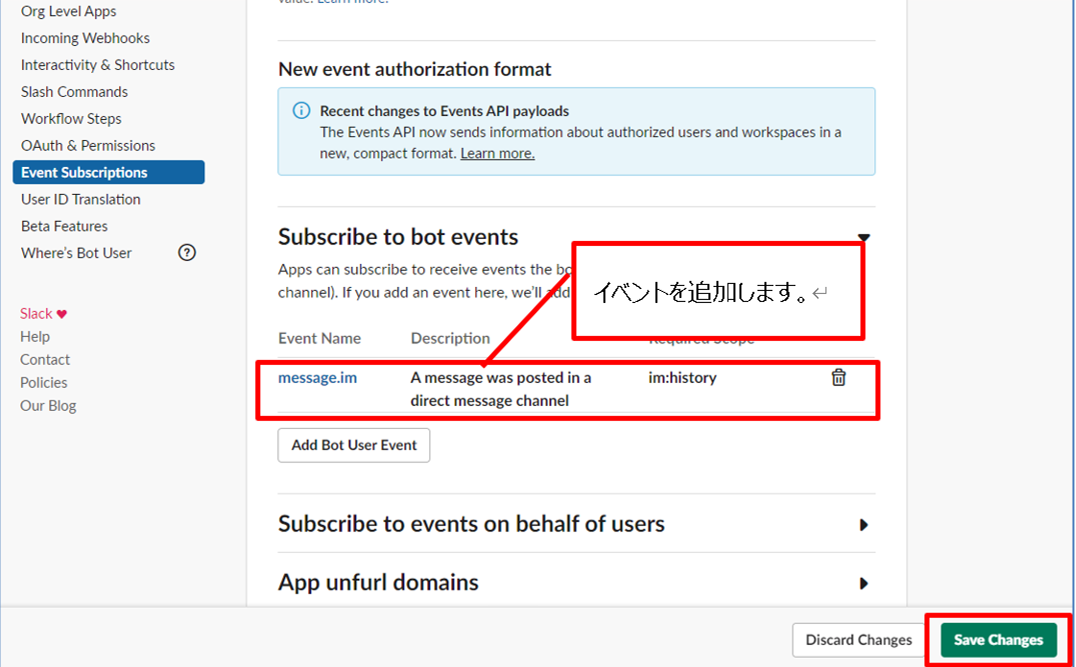
Task: Select Beta Features in the sidebar
Action: [x=64, y=226]
